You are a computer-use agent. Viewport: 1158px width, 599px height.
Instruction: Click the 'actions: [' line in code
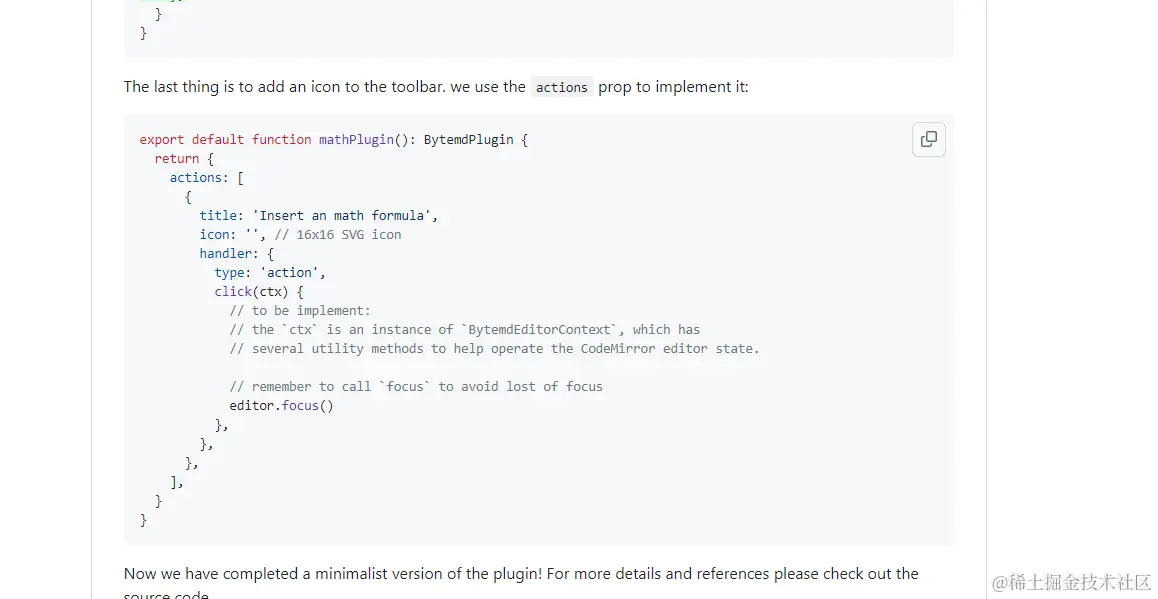coord(206,178)
